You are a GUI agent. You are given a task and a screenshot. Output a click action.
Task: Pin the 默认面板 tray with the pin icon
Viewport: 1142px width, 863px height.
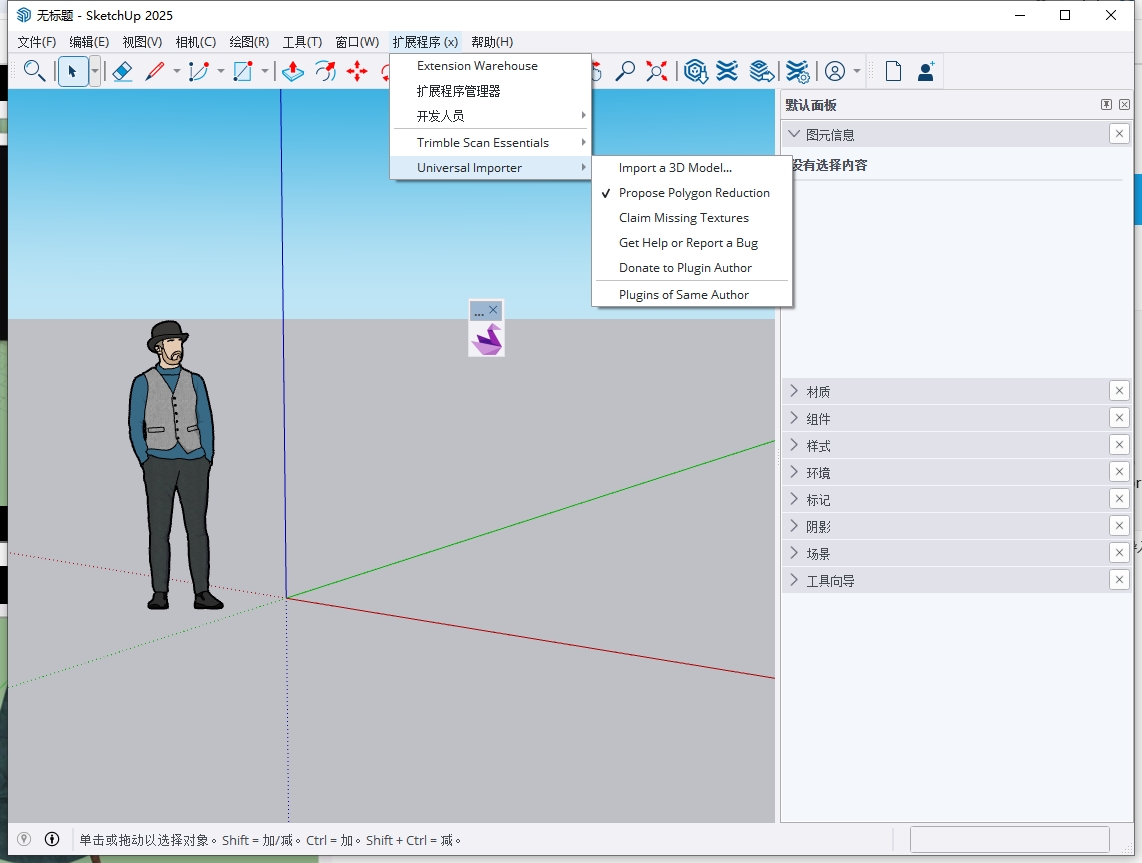point(1106,105)
